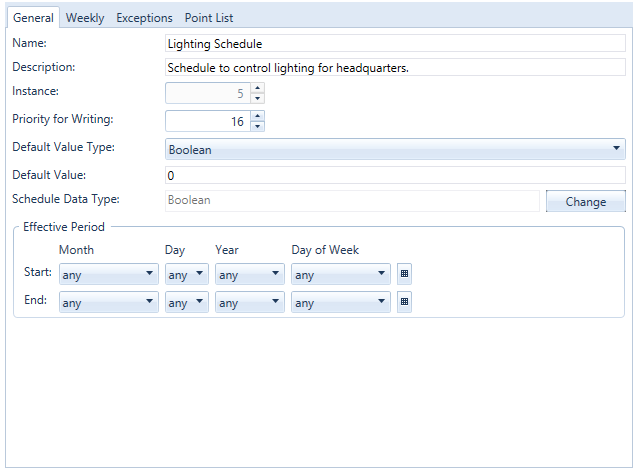Open the End Month dropdown
The image size is (637, 473).
pyautogui.click(x=108, y=302)
